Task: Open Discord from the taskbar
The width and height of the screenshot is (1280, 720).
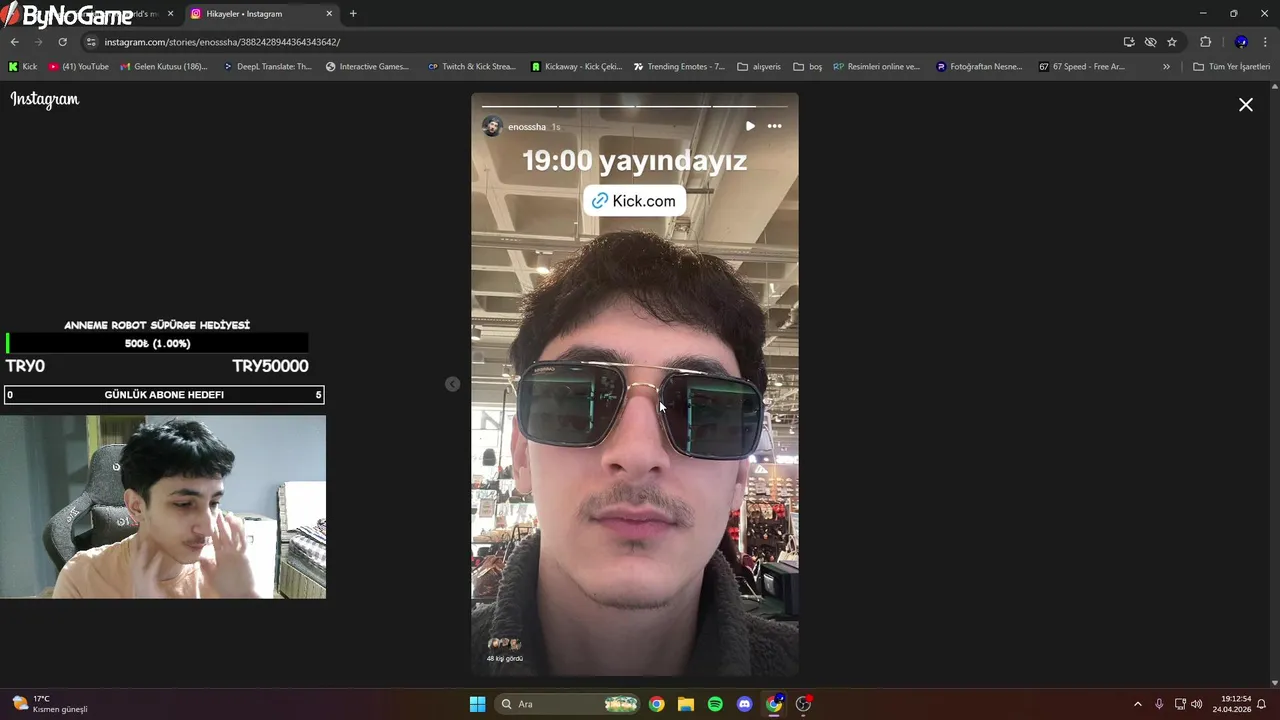Action: point(744,704)
